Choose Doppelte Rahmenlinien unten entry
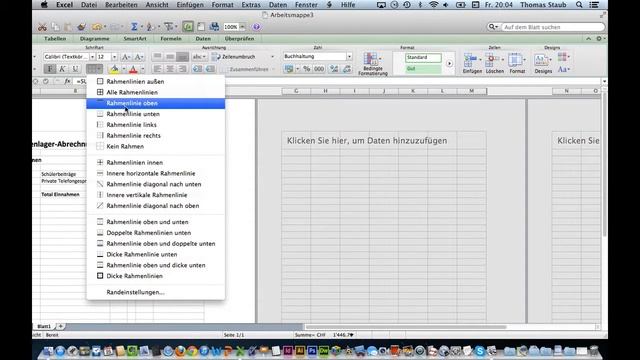Viewport: 640px width, 360px height. (156, 233)
